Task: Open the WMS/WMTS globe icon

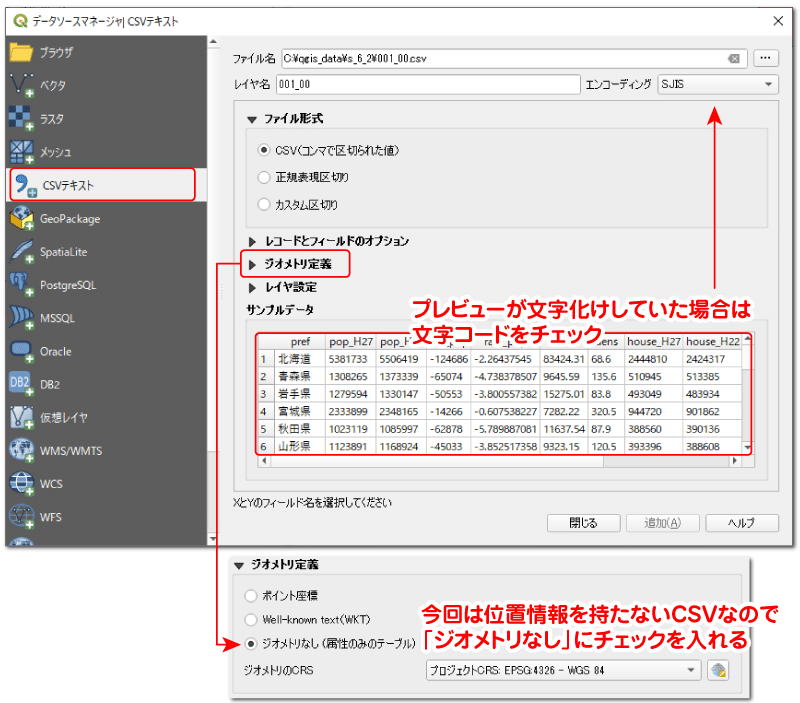Action: 21,450
